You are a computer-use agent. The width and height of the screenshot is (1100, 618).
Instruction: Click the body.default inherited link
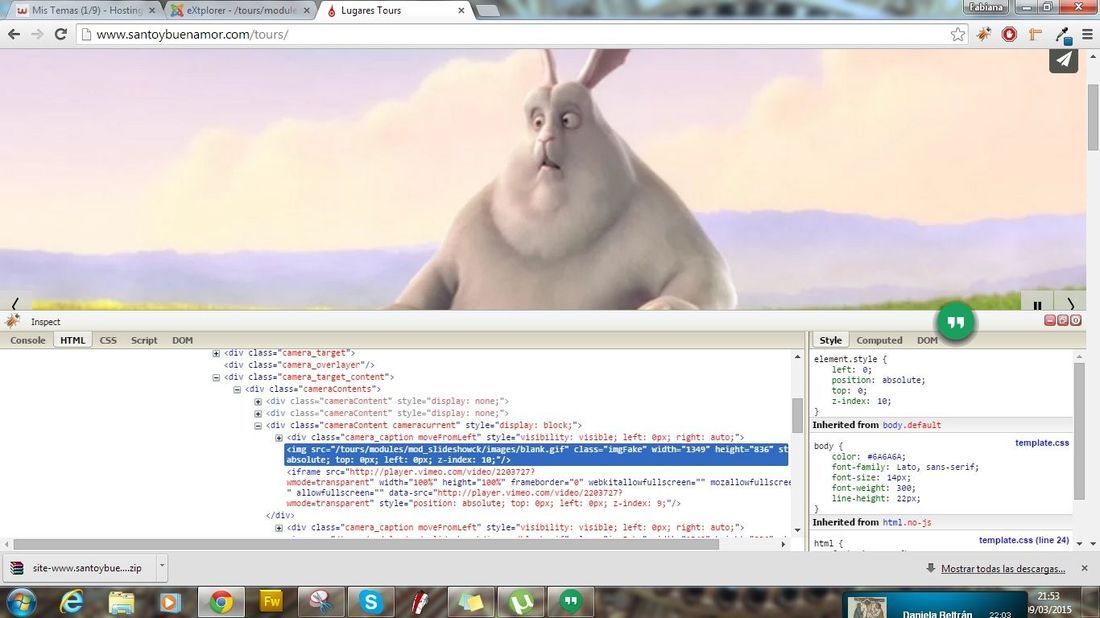click(911, 425)
